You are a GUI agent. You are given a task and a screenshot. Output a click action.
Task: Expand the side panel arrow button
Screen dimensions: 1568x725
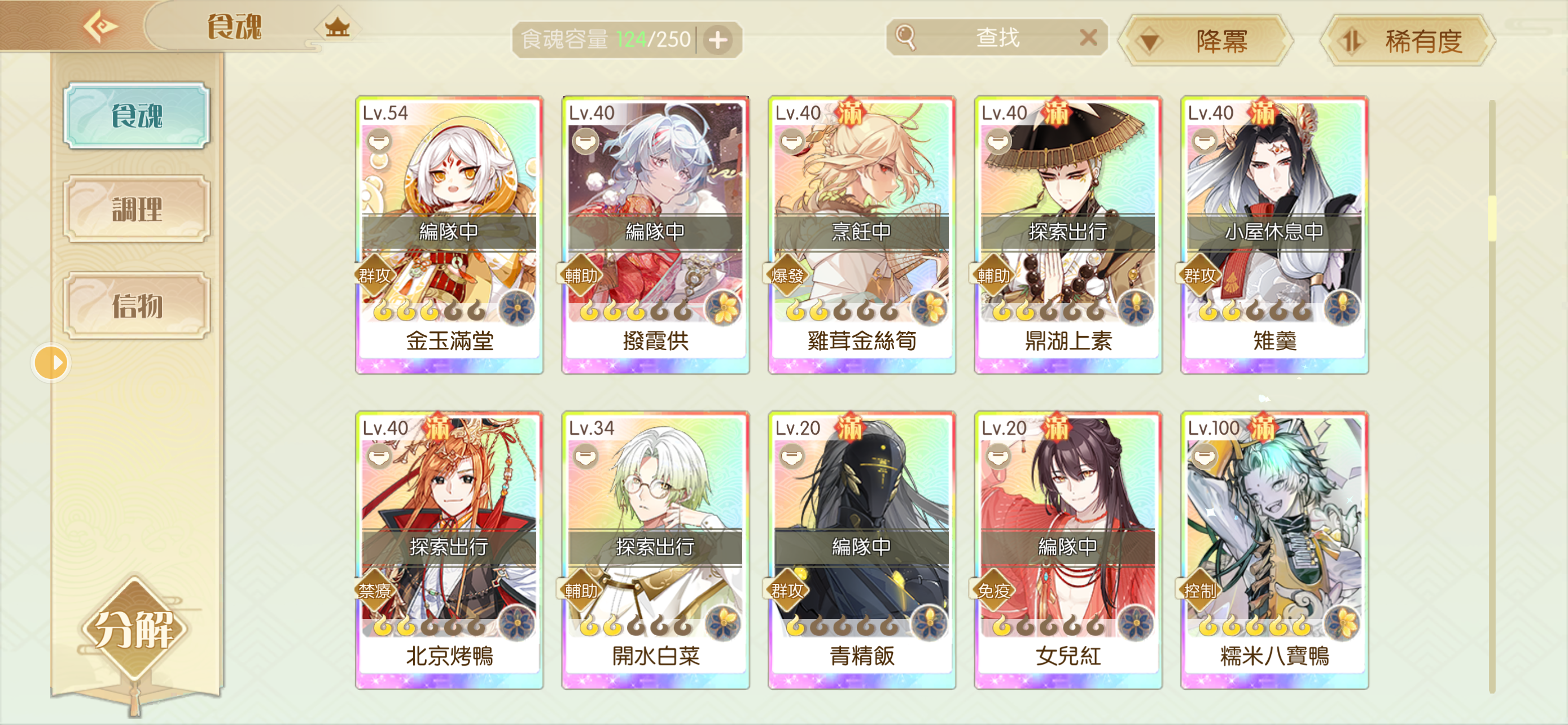coord(51,363)
